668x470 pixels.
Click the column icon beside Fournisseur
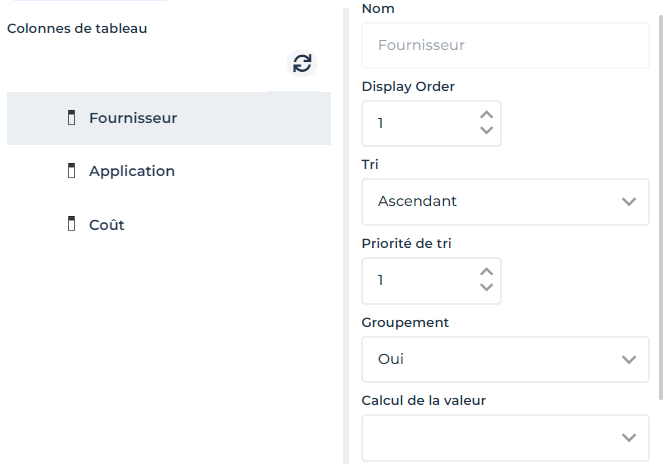[71, 118]
